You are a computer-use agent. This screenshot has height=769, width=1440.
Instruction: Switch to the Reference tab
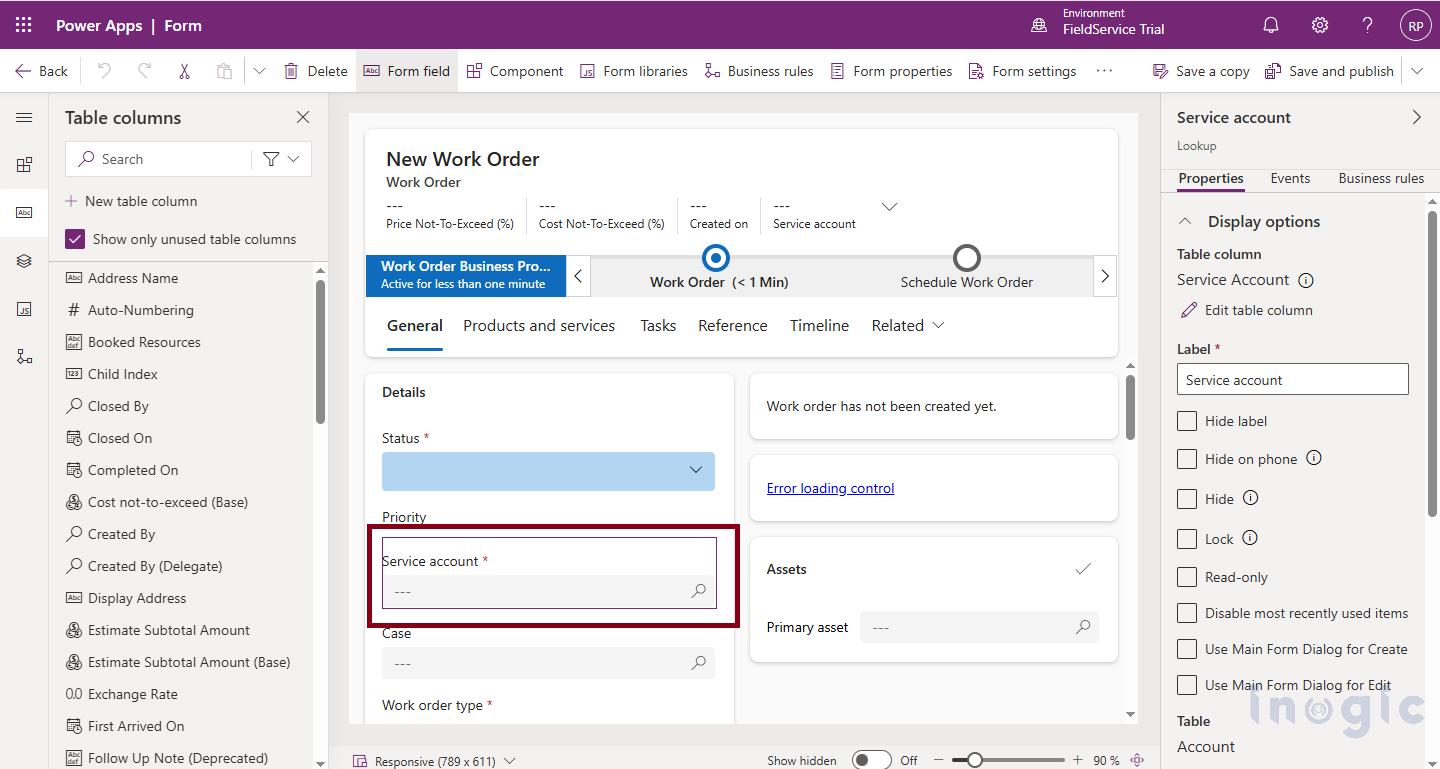point(733,325)
